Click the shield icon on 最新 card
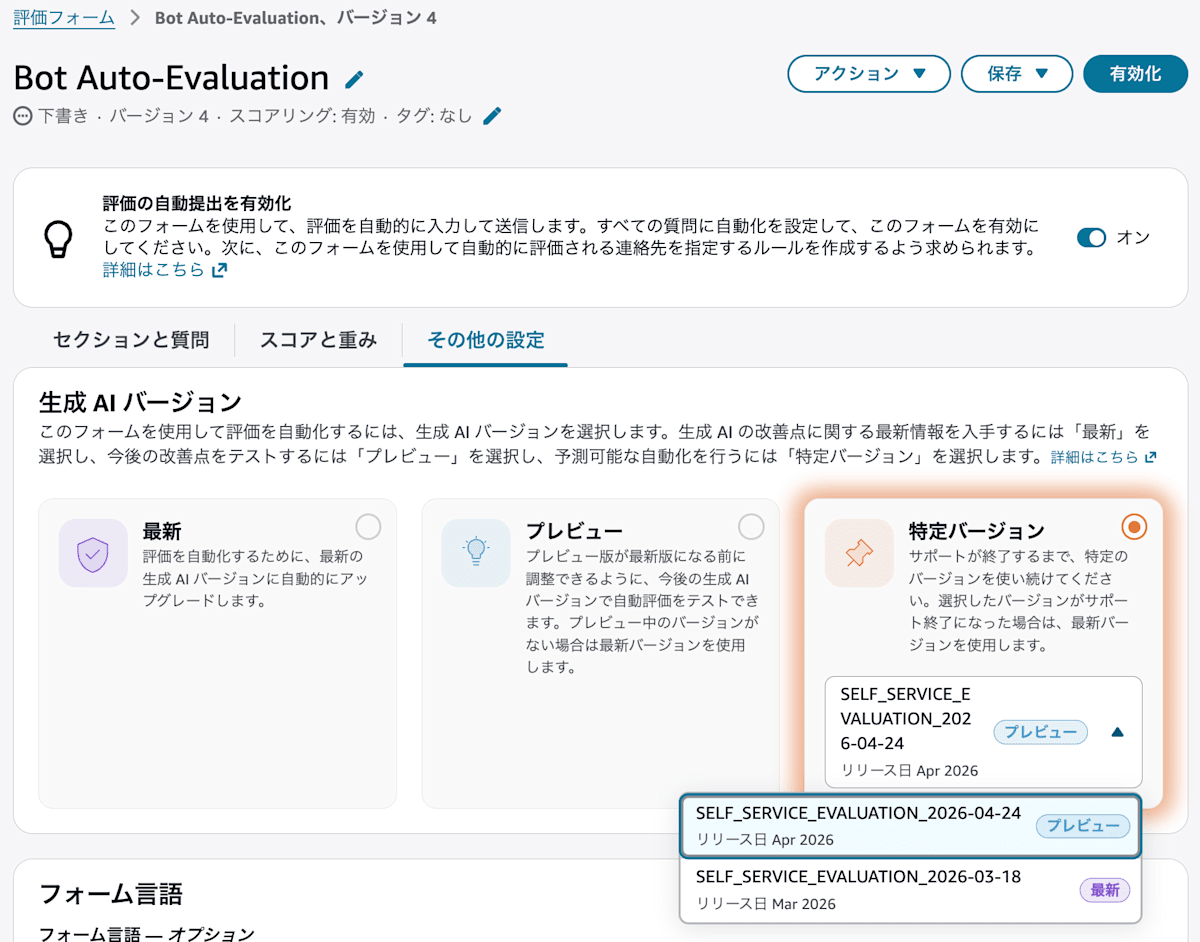Viewport: 1200px width, 942px height. point(93,552)
